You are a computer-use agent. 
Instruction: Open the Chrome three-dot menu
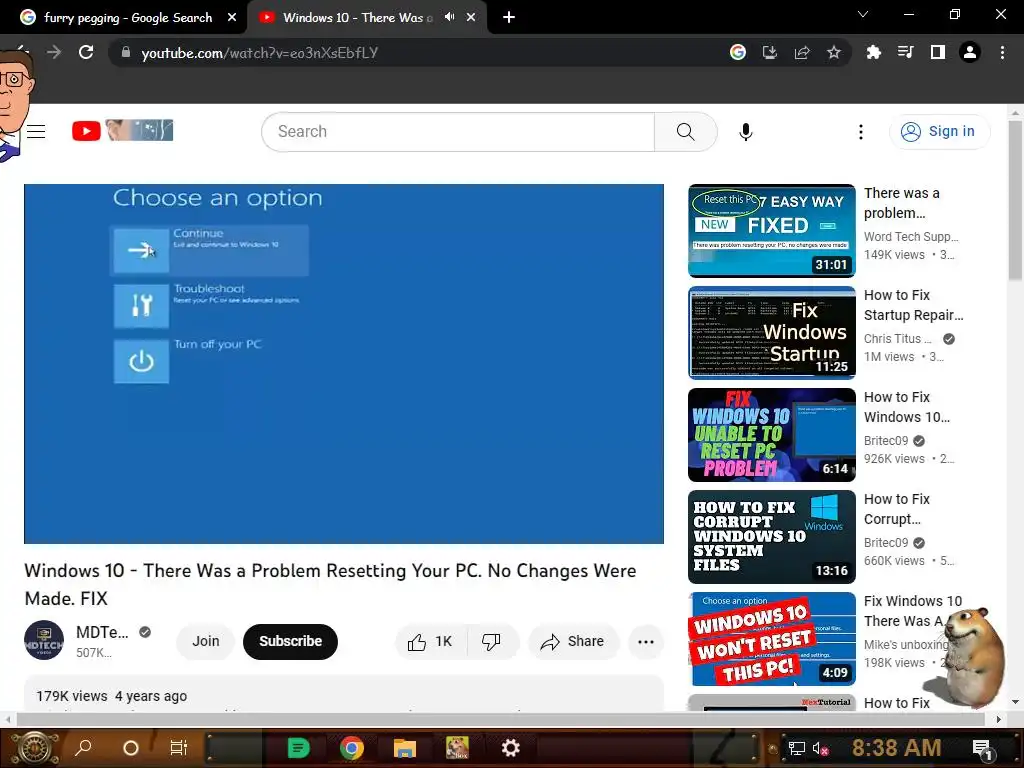(x=1002, y=52)
